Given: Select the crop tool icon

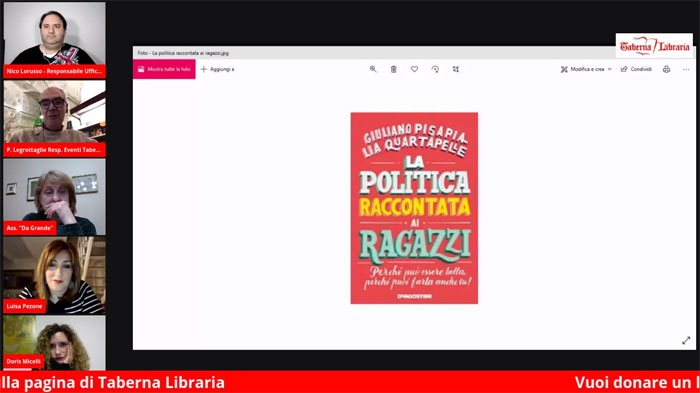Looking at the screenshot, I should (x=455, y=69).
